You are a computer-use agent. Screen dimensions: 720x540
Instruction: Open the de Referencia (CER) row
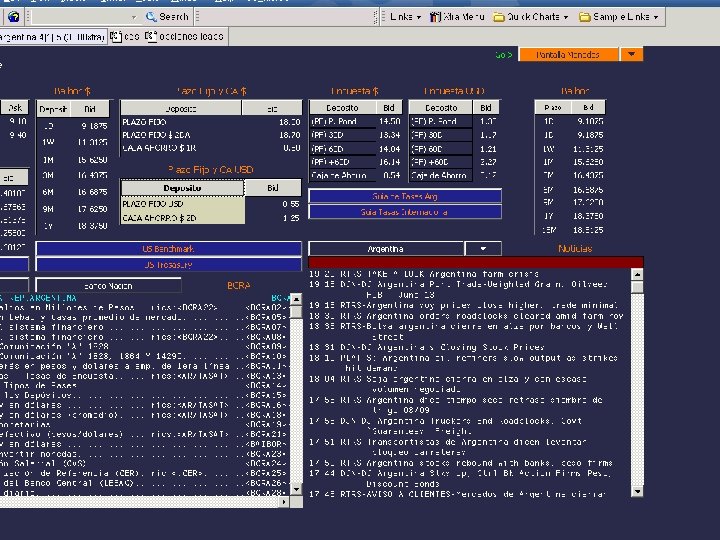pyautogui.click(x=143, y=473)
